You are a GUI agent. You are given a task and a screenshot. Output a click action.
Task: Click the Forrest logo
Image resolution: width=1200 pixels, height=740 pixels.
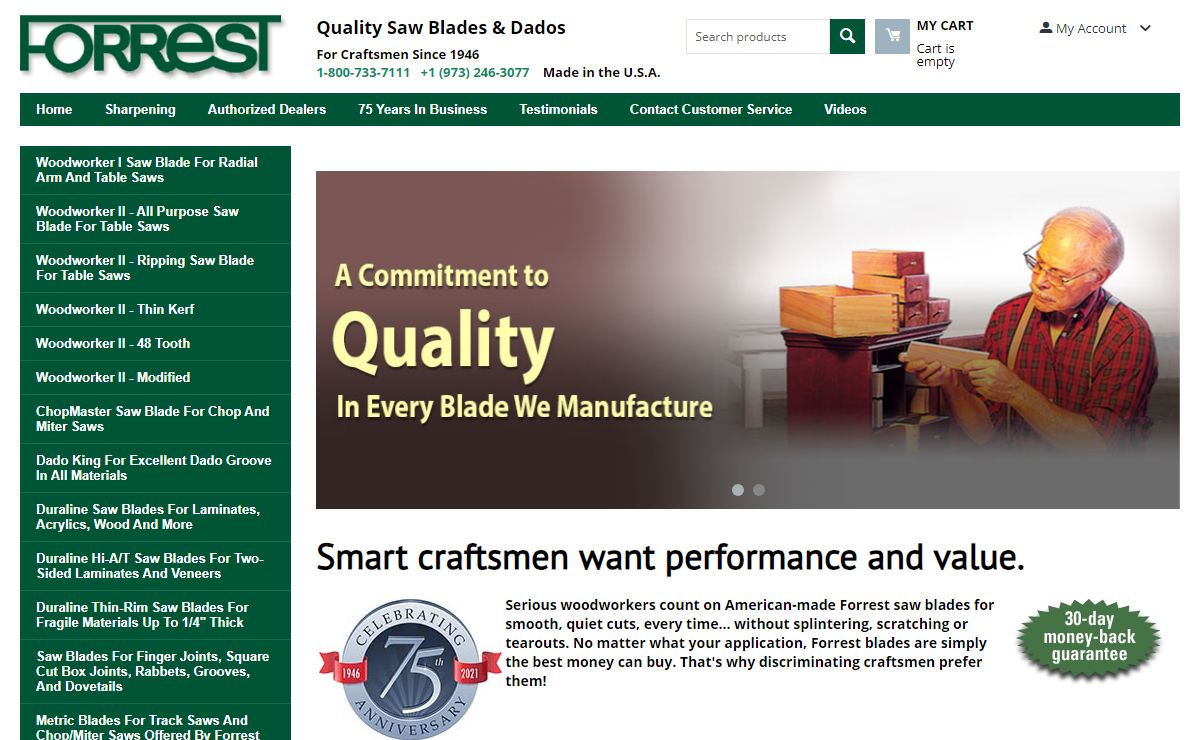point(151,46)
